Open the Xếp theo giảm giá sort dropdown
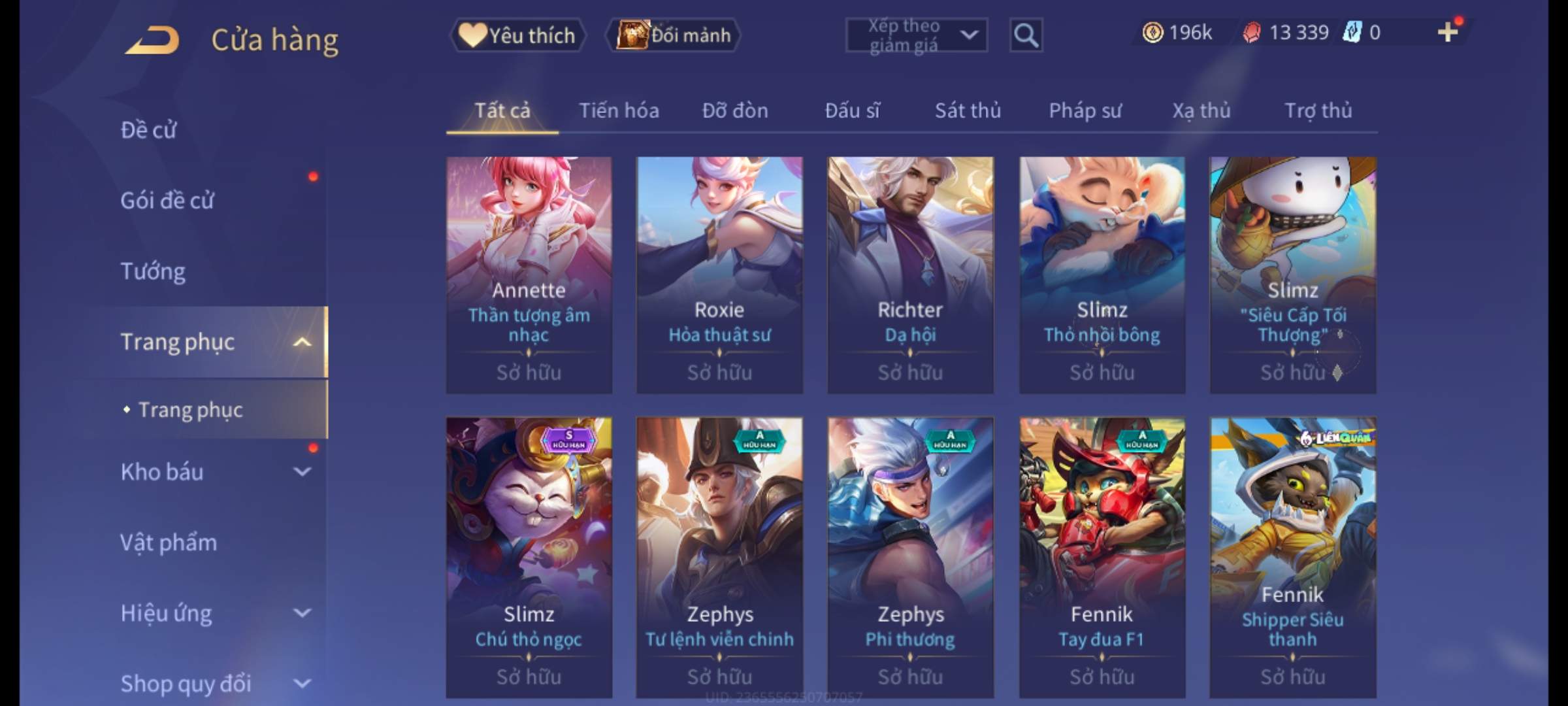Image resolution: width=1568 pixels, height=706 pixels. 916,35
